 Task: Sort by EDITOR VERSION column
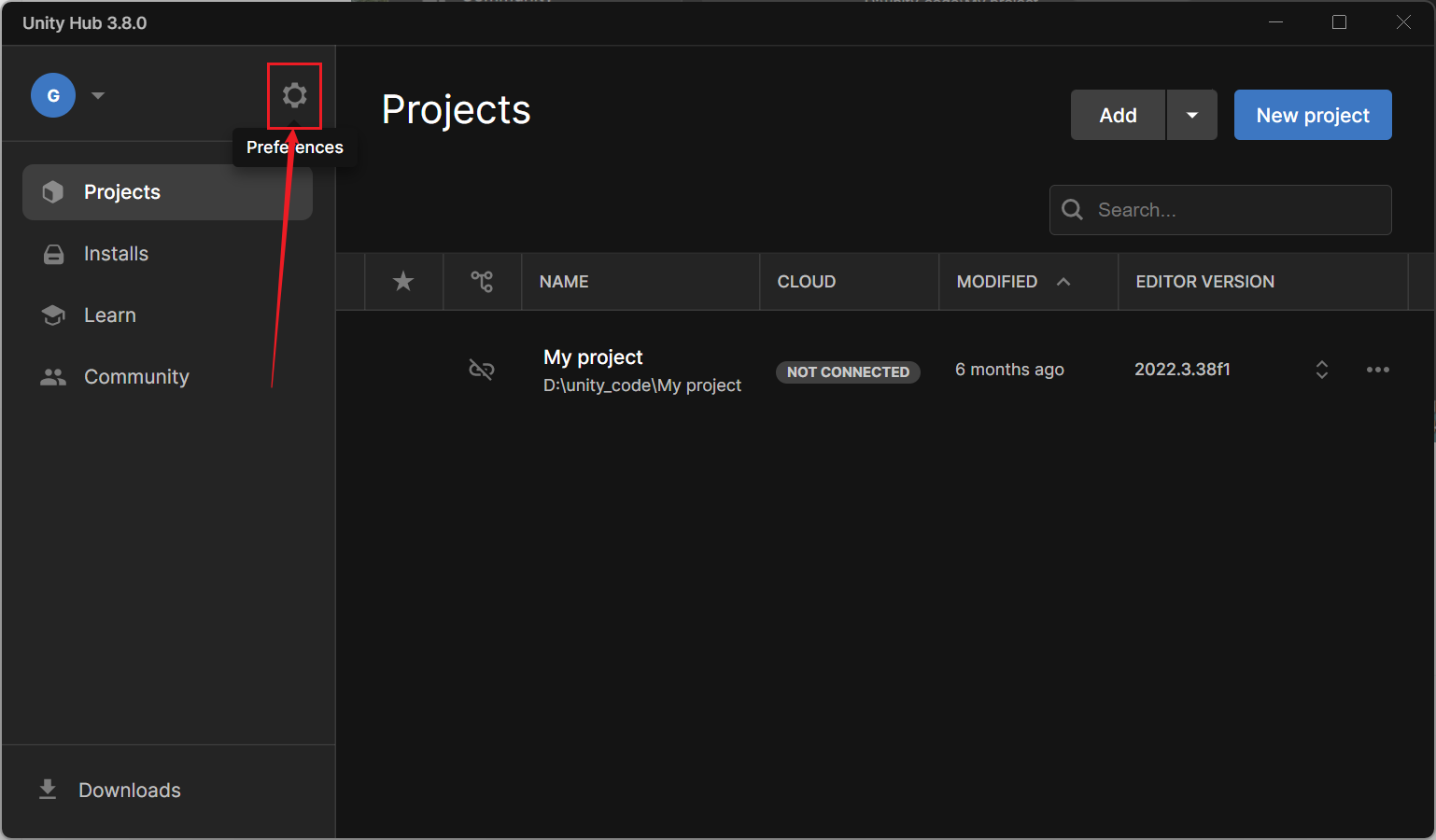1205,282
